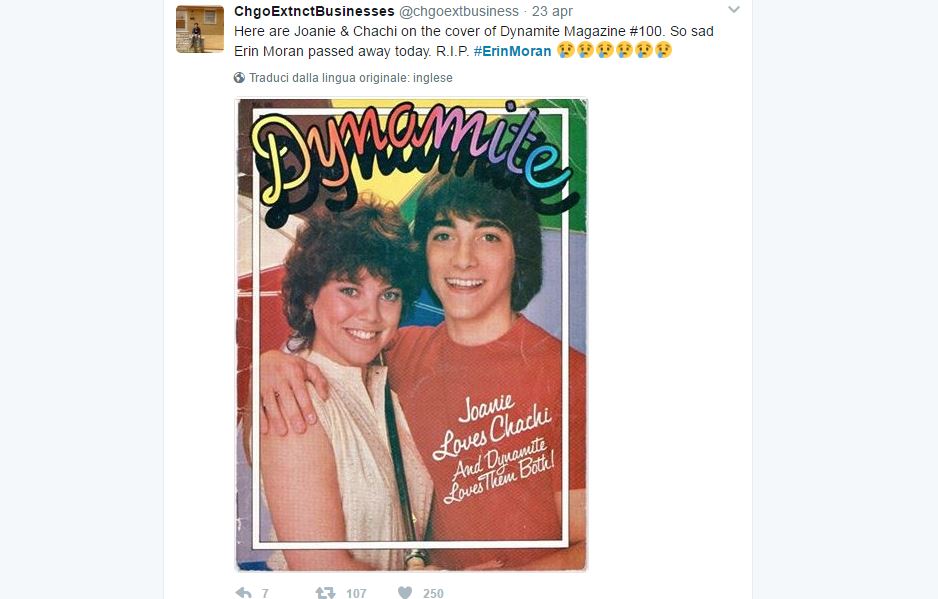Open the ChgoExtnctBusinesses profile avatar
This screenshot has width=938, height=599.
[199, 29]
